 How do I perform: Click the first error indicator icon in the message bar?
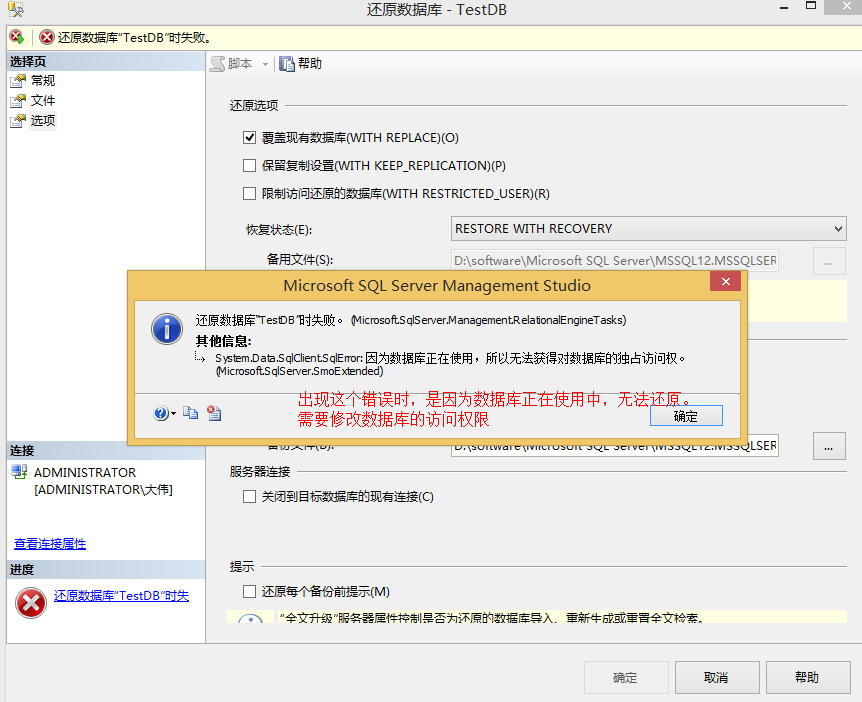click(x=16, y=37)
